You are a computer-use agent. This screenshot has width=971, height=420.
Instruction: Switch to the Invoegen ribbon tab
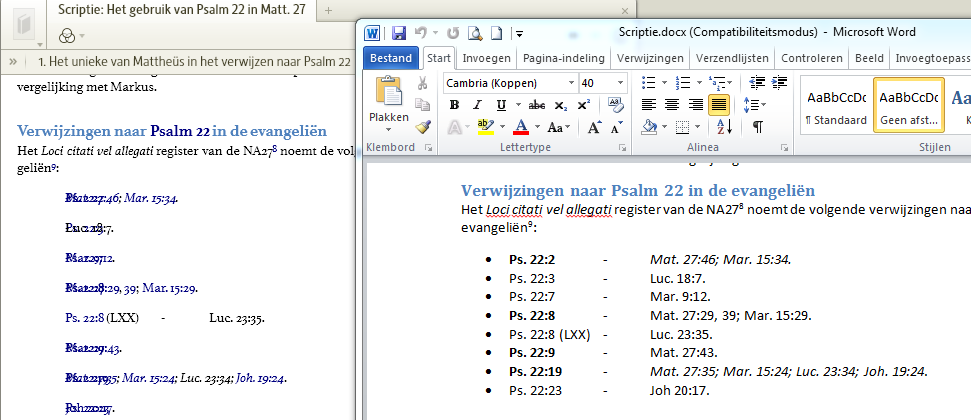(487, 58)
